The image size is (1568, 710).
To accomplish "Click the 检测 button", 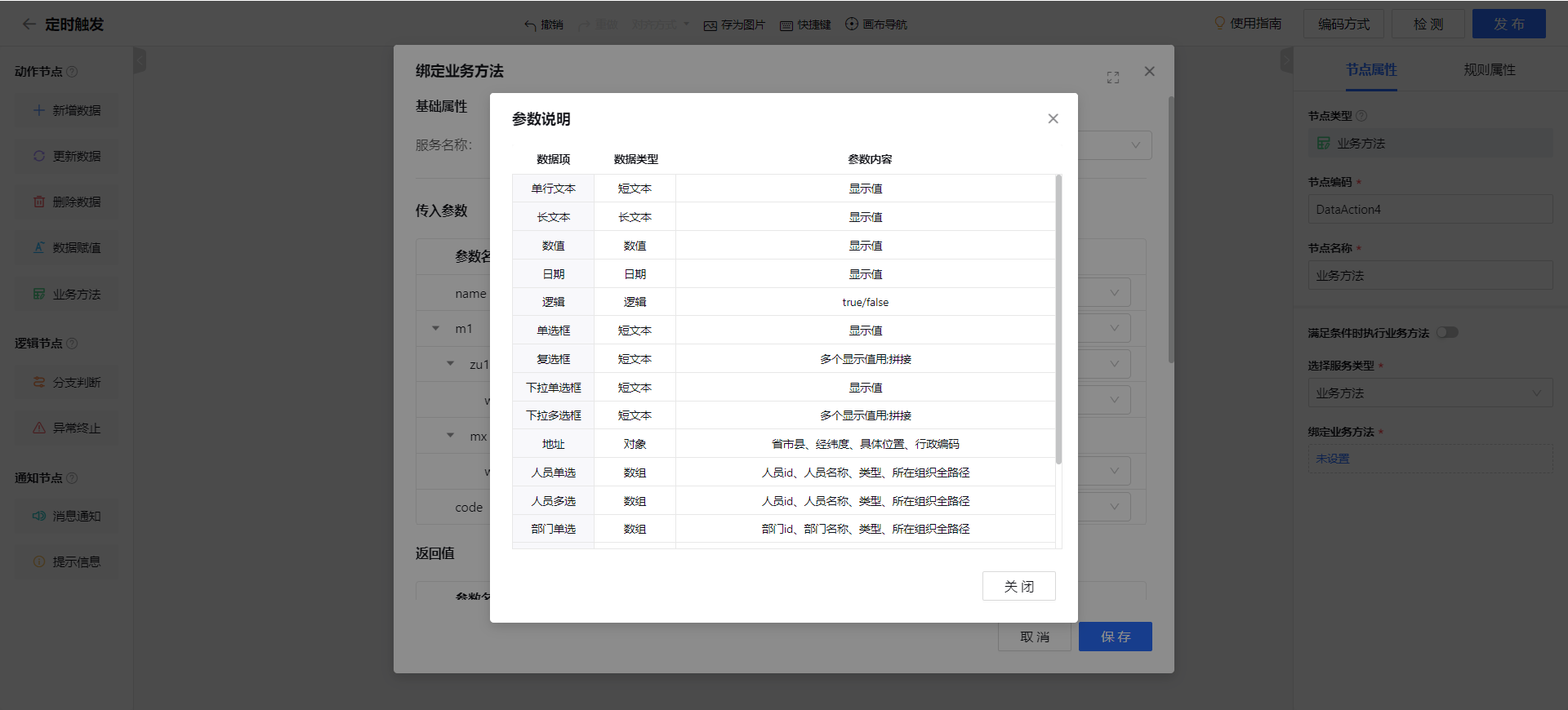I will tap(1428, 24).
